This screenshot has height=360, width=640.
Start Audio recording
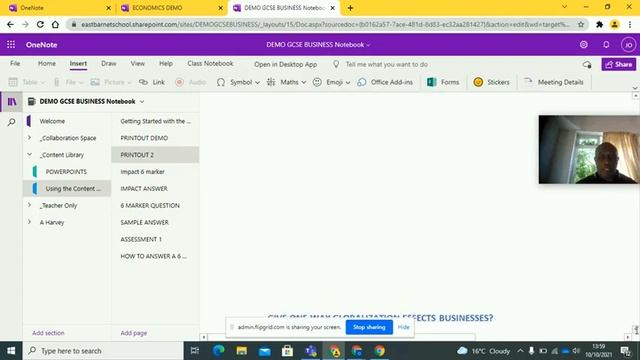191,82
